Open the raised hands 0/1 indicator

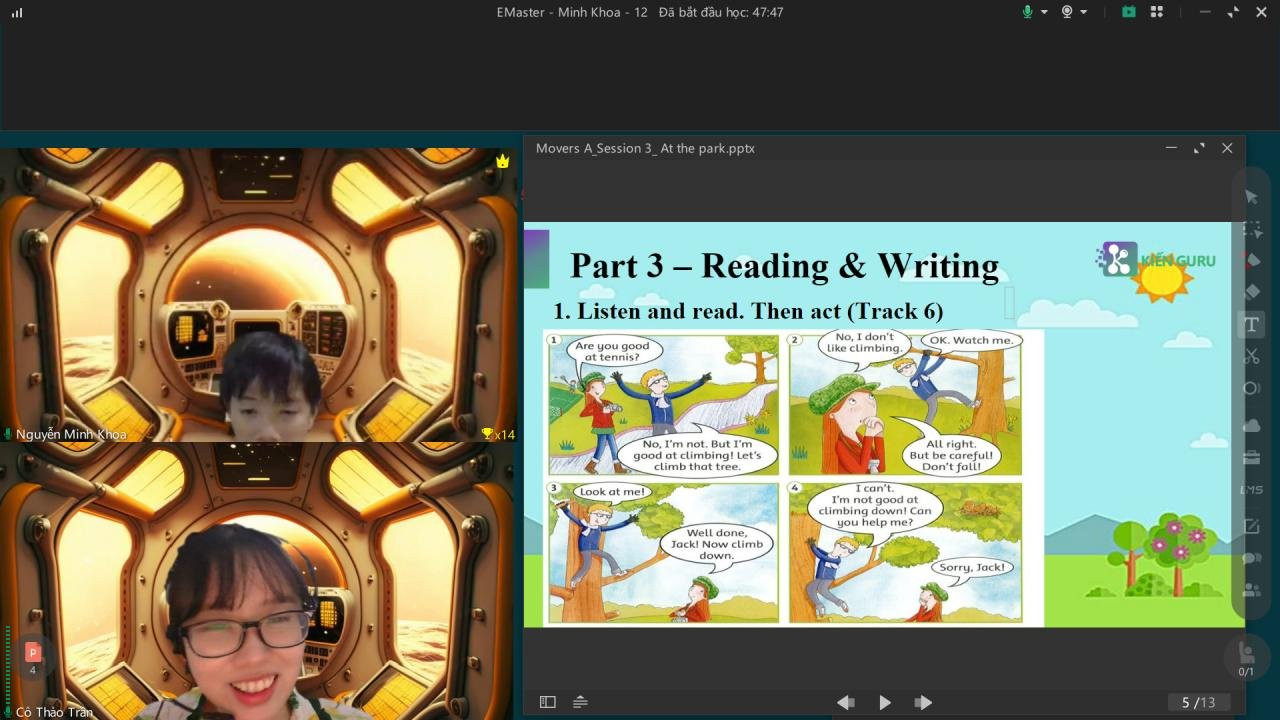tap(1246, 659)
